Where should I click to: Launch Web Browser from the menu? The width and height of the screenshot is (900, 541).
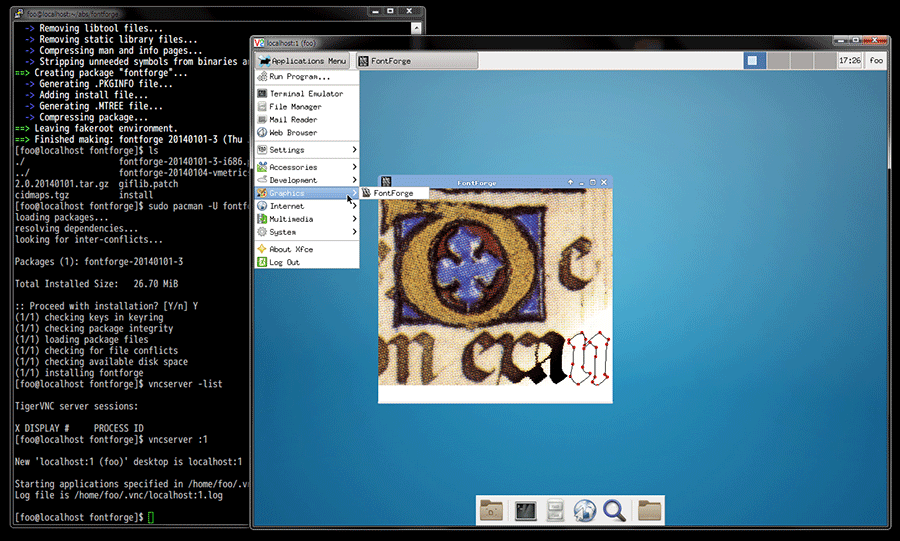click(x=307, y=133)
